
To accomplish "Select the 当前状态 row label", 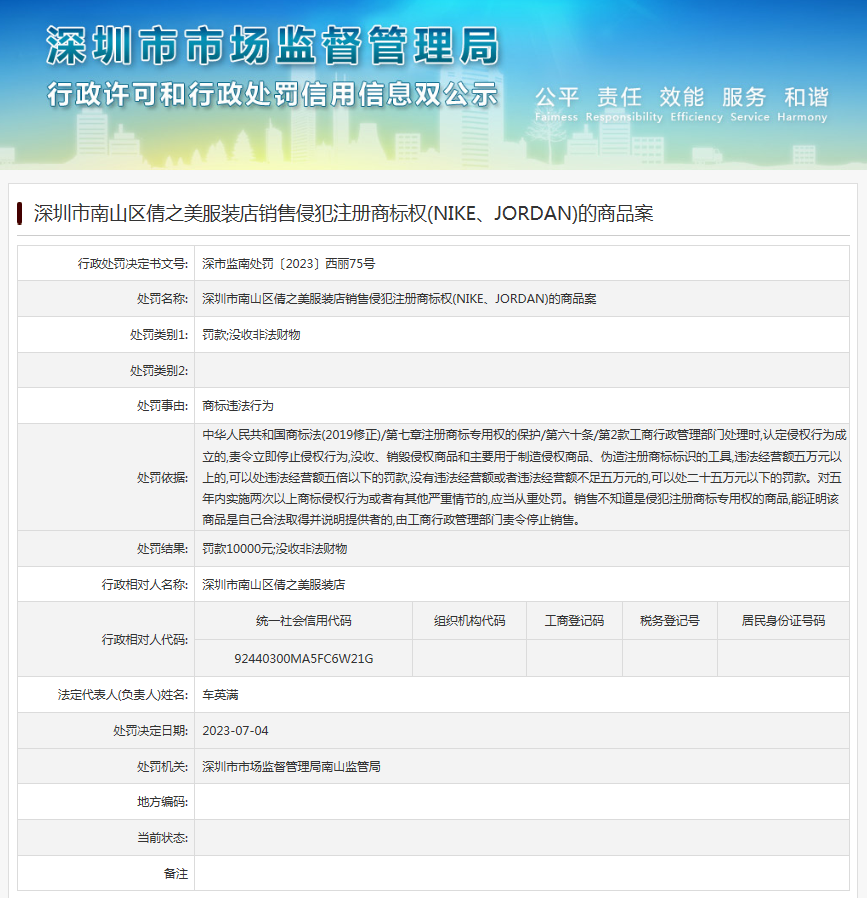I will [163, 838].
